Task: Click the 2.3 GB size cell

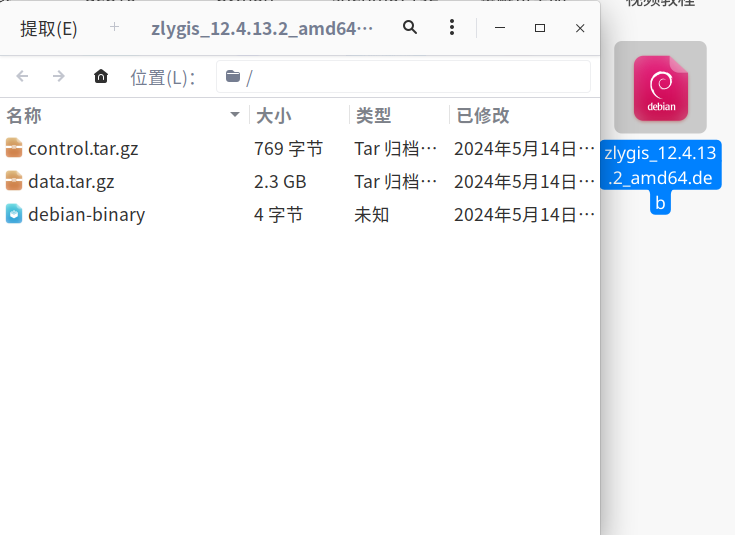Action: pos(280,181)
